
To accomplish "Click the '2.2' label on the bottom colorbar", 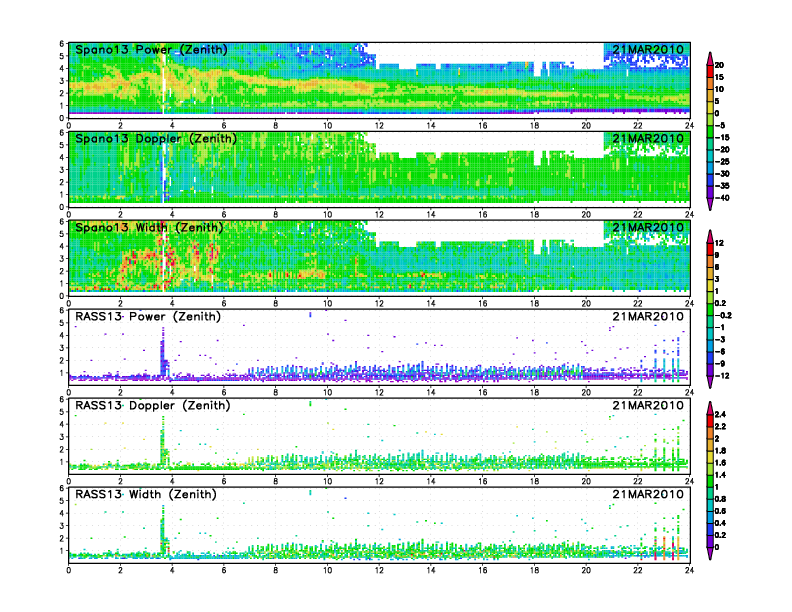I will click(720, 426).
